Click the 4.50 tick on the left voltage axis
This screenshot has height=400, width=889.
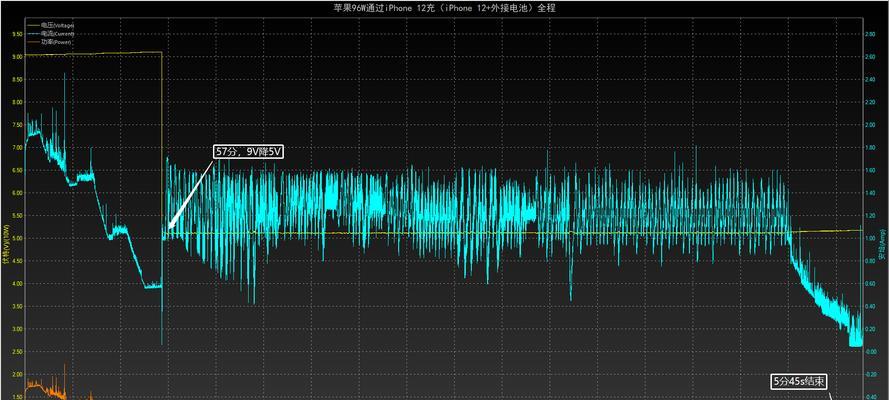[x=17, y=261]
